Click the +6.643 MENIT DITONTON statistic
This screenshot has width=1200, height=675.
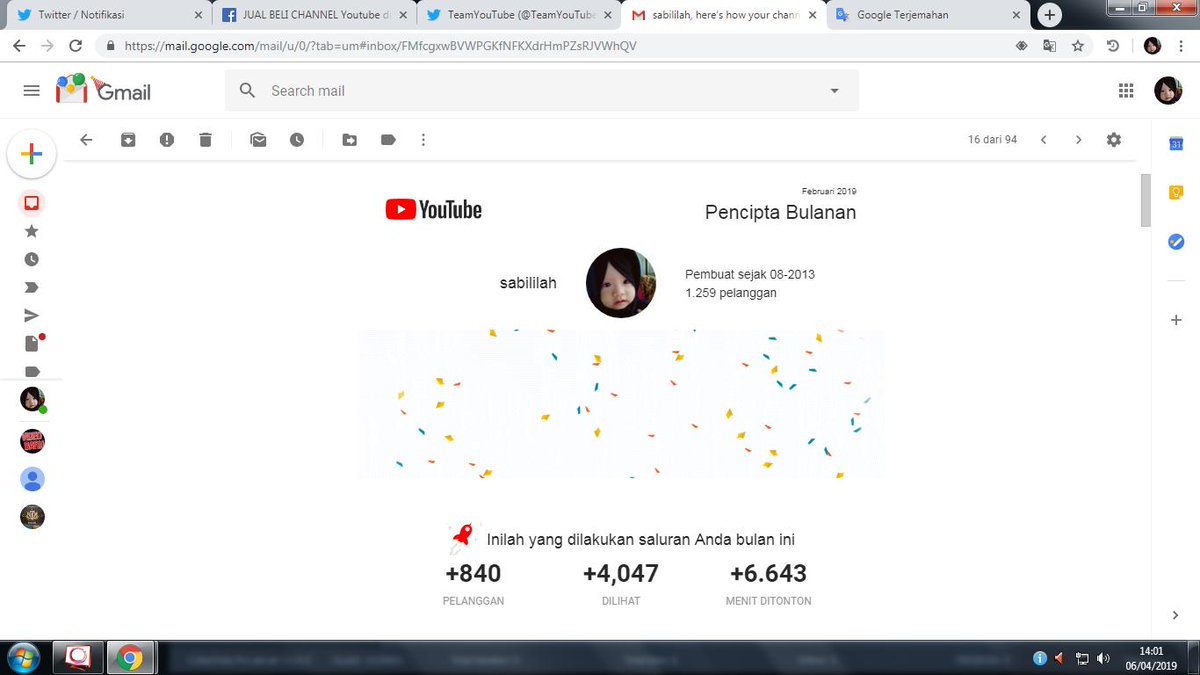coord(768,585)
